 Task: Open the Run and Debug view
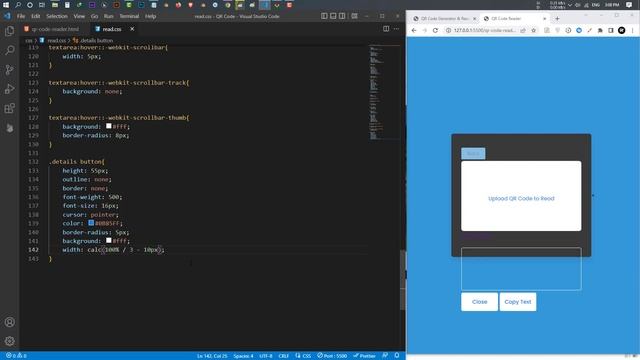coord(9,89)
